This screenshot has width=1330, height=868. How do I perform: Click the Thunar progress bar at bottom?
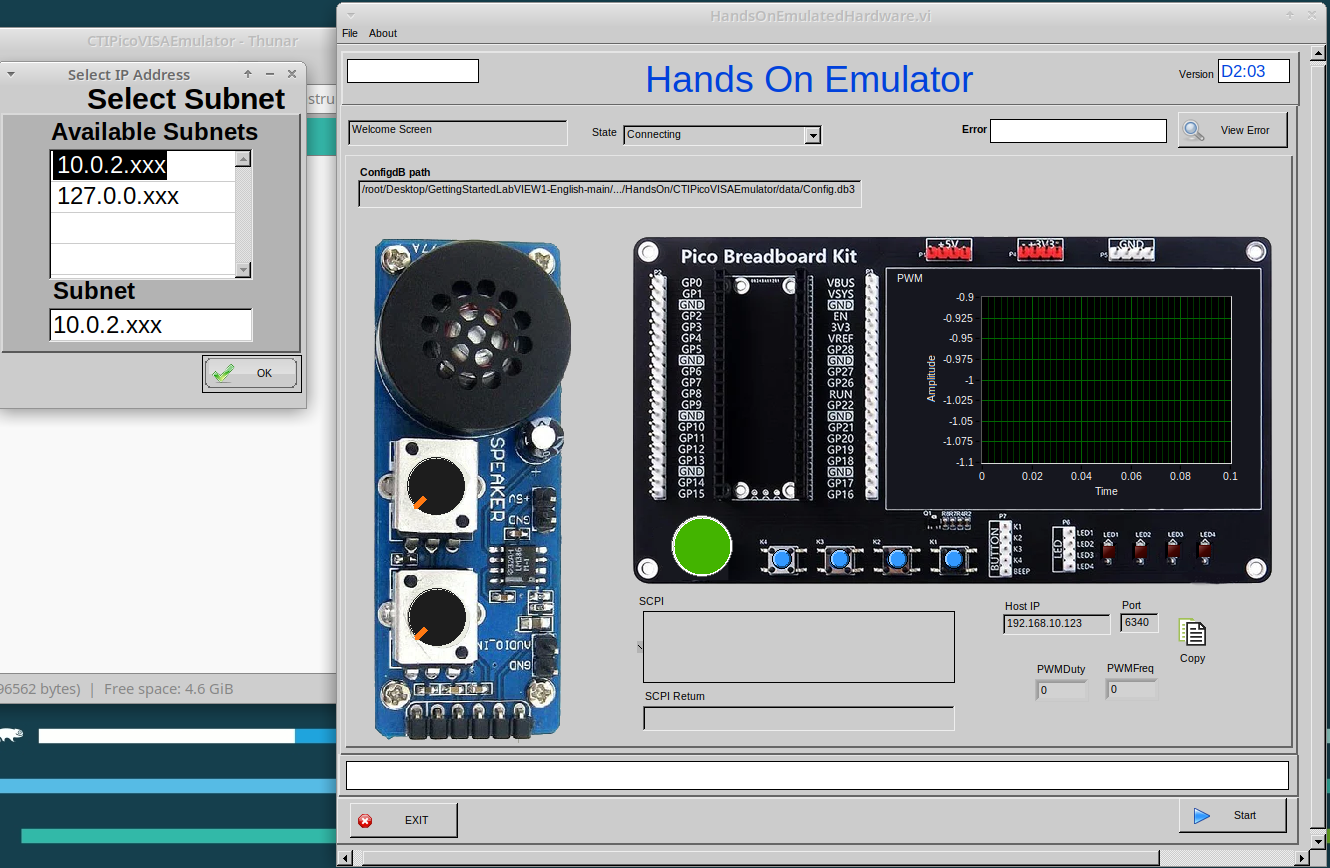coord(188,736)
